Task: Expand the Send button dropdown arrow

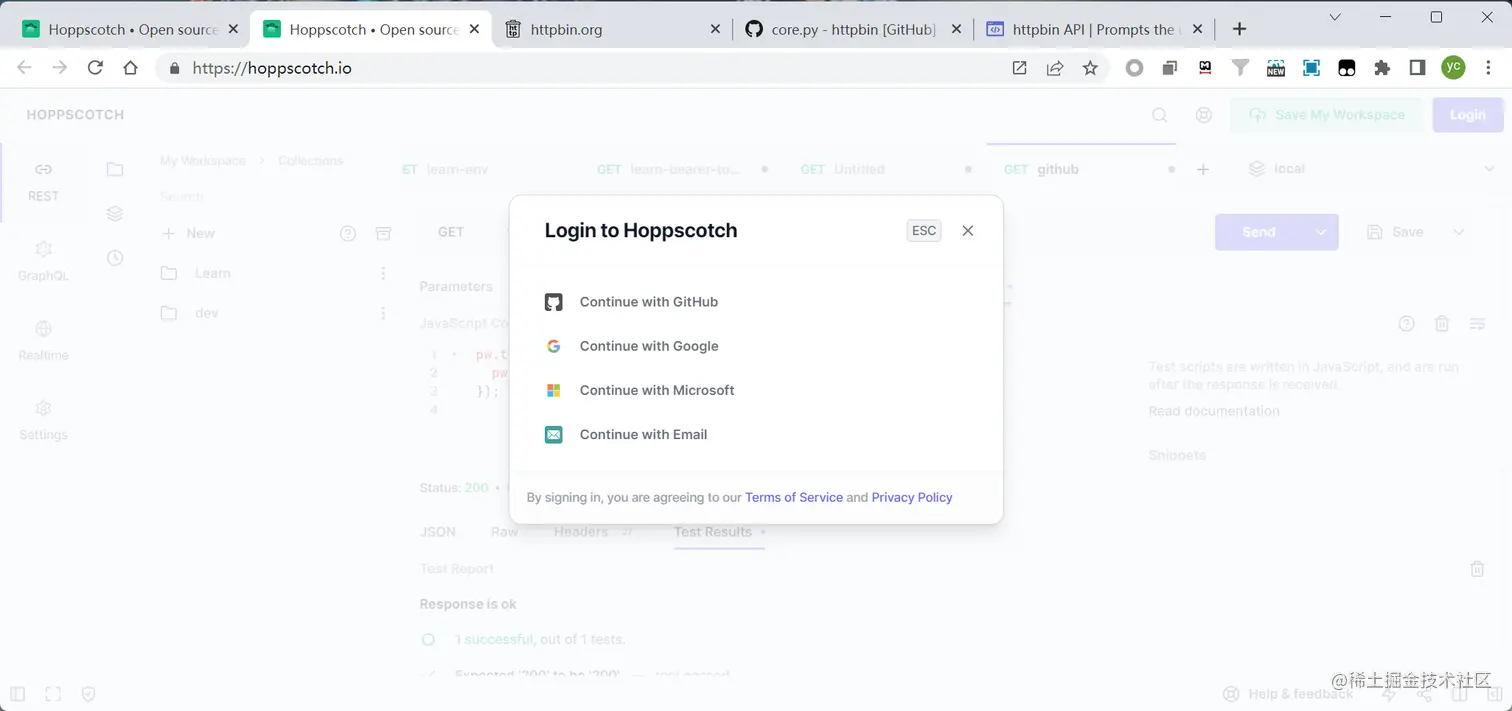Action: point(1321,232)
